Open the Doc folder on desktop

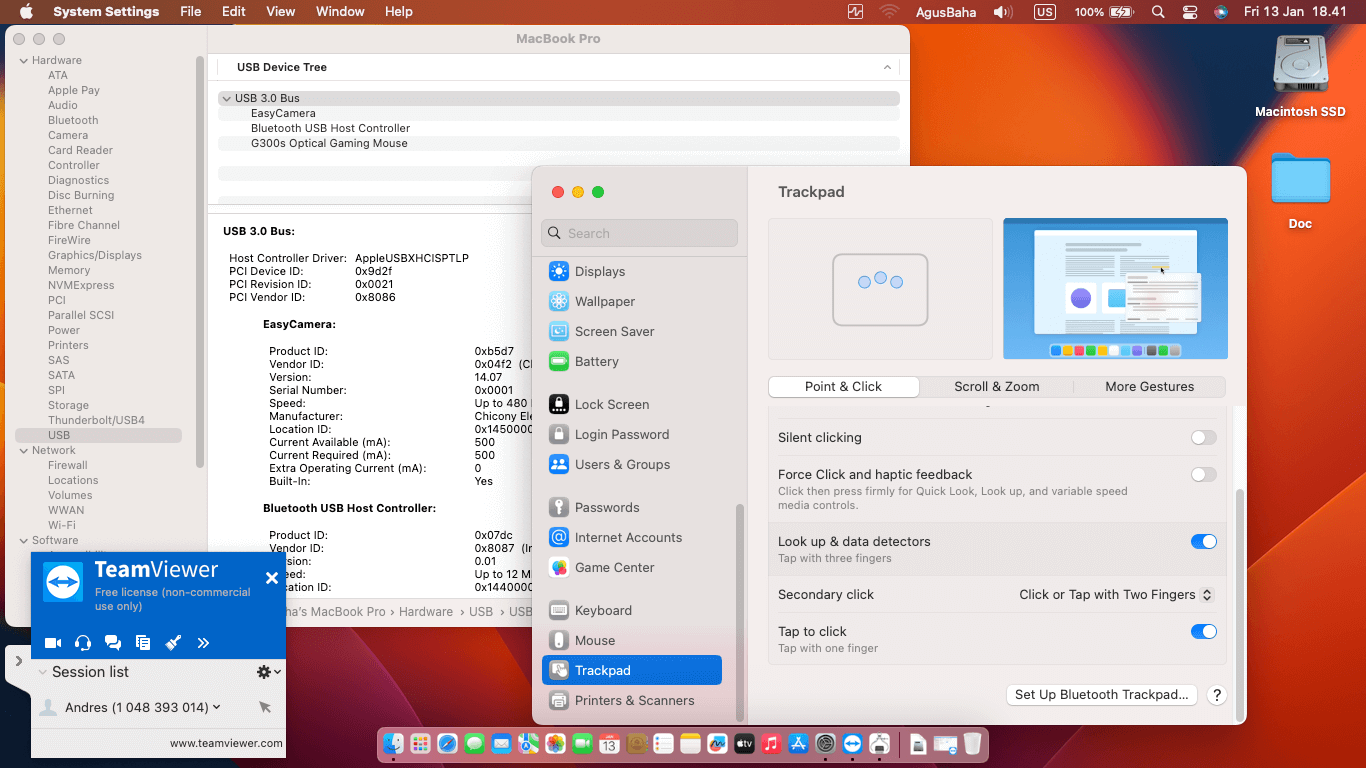[1300, 190]
